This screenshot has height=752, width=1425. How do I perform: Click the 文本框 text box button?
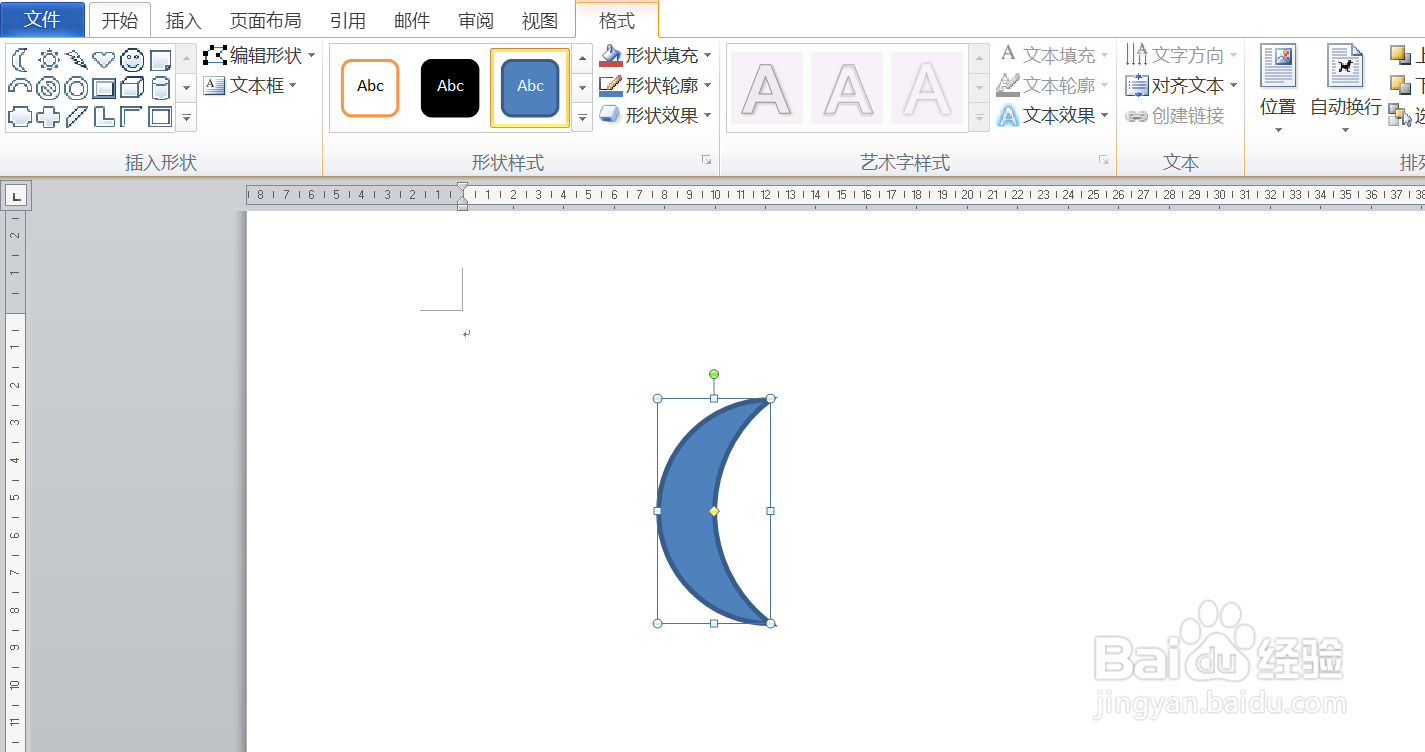pyautogui.click(x=253, y=85)
